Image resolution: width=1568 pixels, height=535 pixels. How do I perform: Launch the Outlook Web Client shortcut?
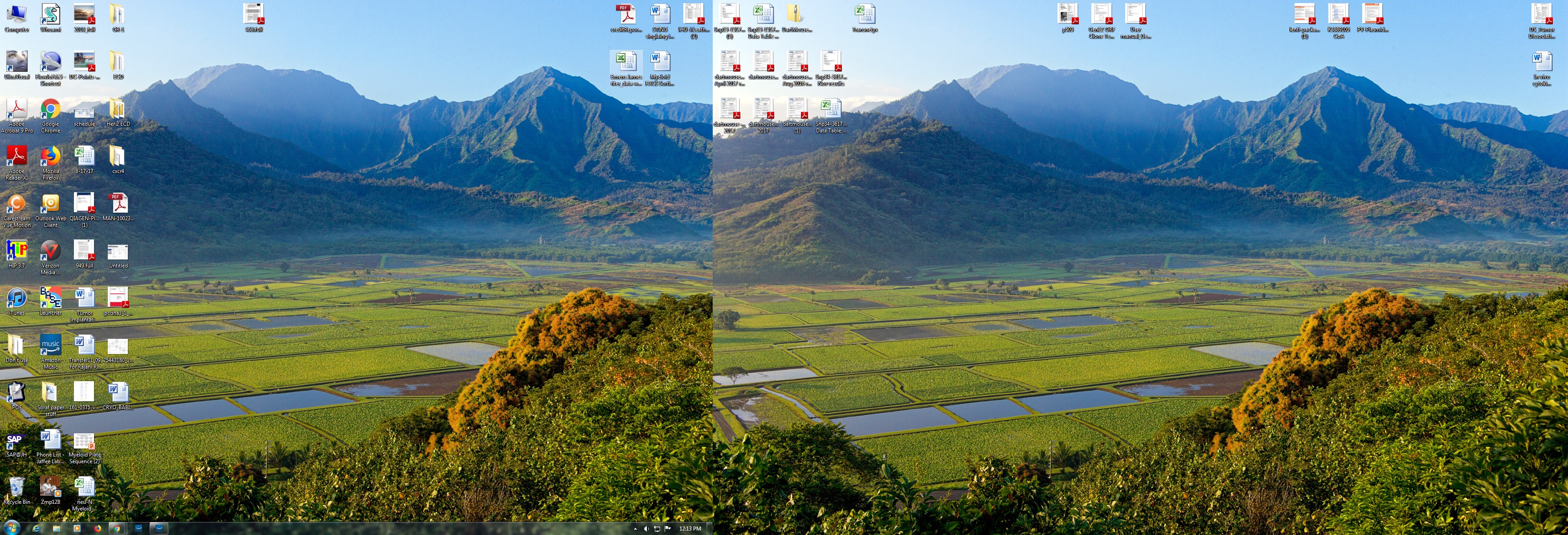click(50, 204)
